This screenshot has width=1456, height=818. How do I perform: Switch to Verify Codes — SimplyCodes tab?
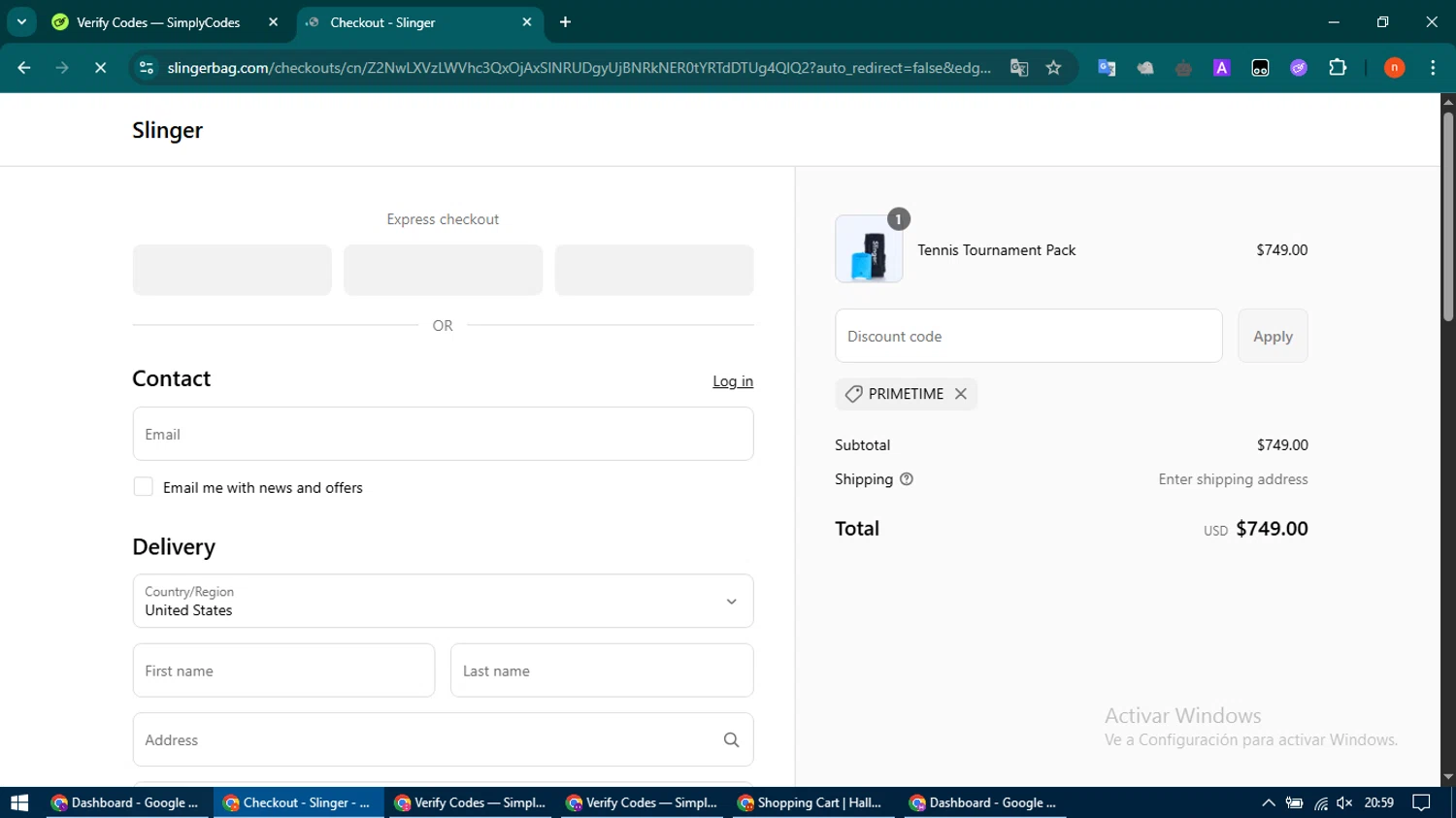pos(157,22)
